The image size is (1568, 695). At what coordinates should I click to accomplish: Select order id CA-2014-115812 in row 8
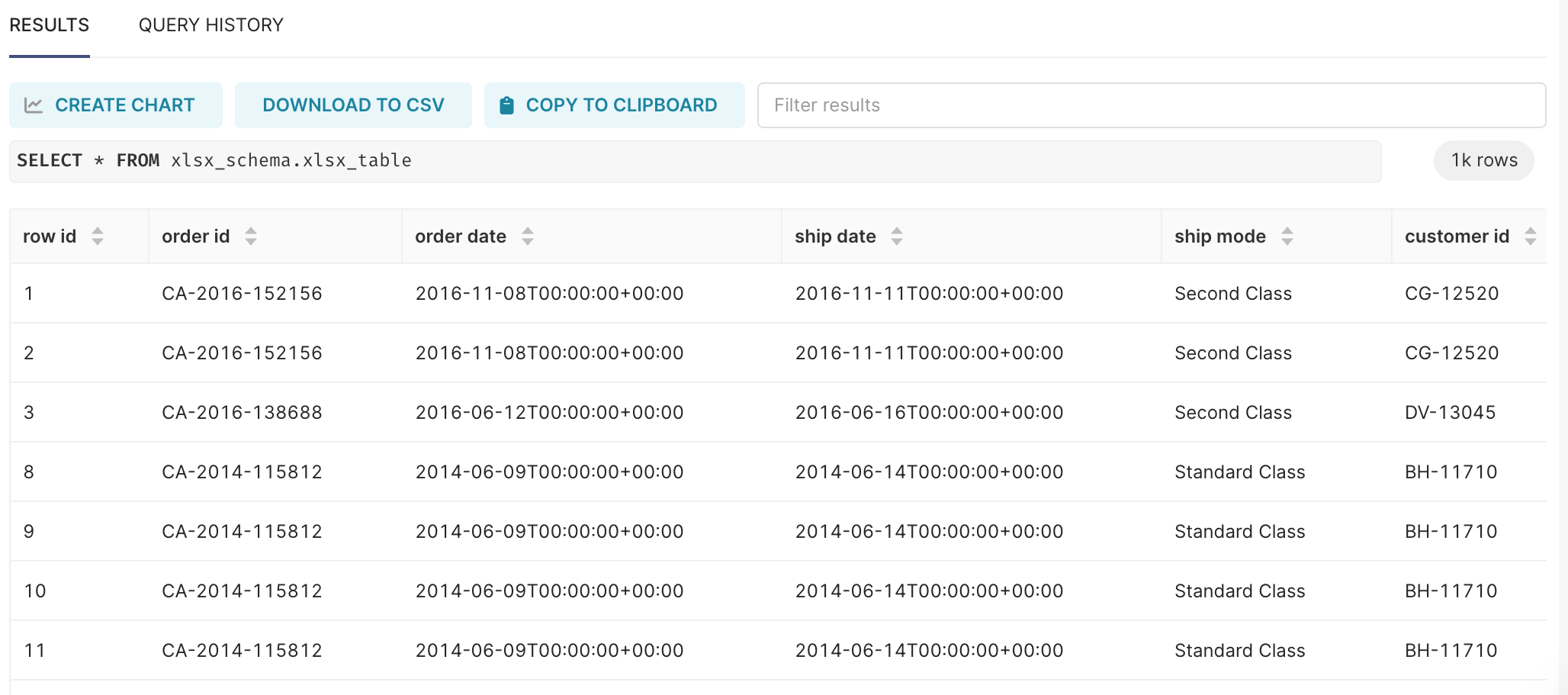click(x=242, y=472)
